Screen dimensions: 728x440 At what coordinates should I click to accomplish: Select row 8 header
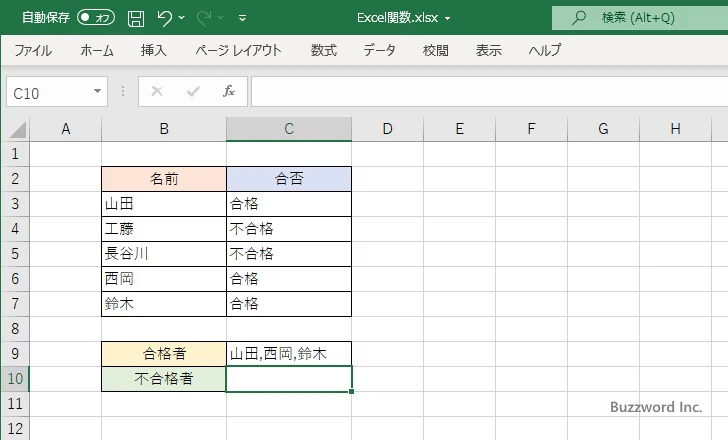click(15, 329)
